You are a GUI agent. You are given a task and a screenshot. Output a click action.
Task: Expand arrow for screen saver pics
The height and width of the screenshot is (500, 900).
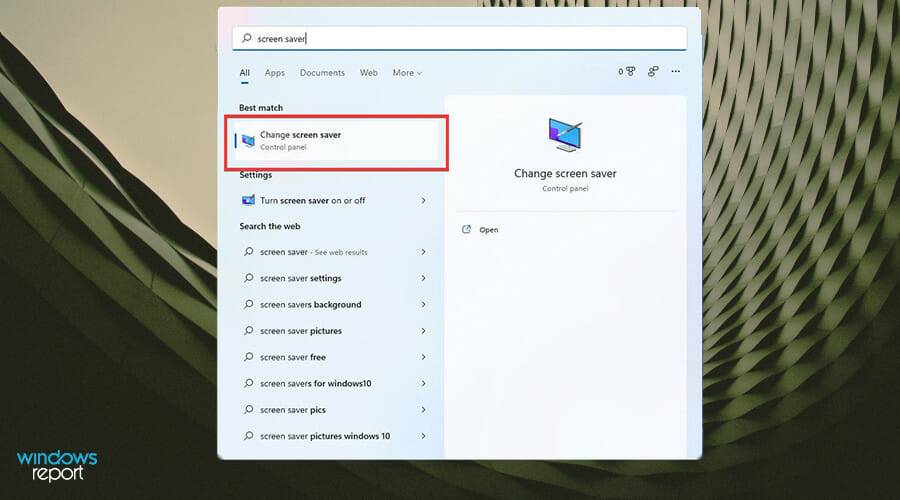pos(424,410)
